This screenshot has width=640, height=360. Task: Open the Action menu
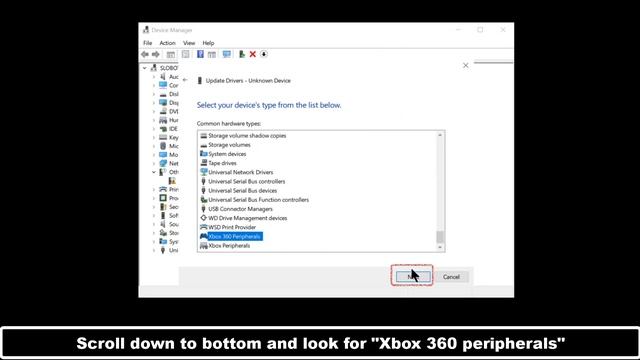click(x=167, y=43)
